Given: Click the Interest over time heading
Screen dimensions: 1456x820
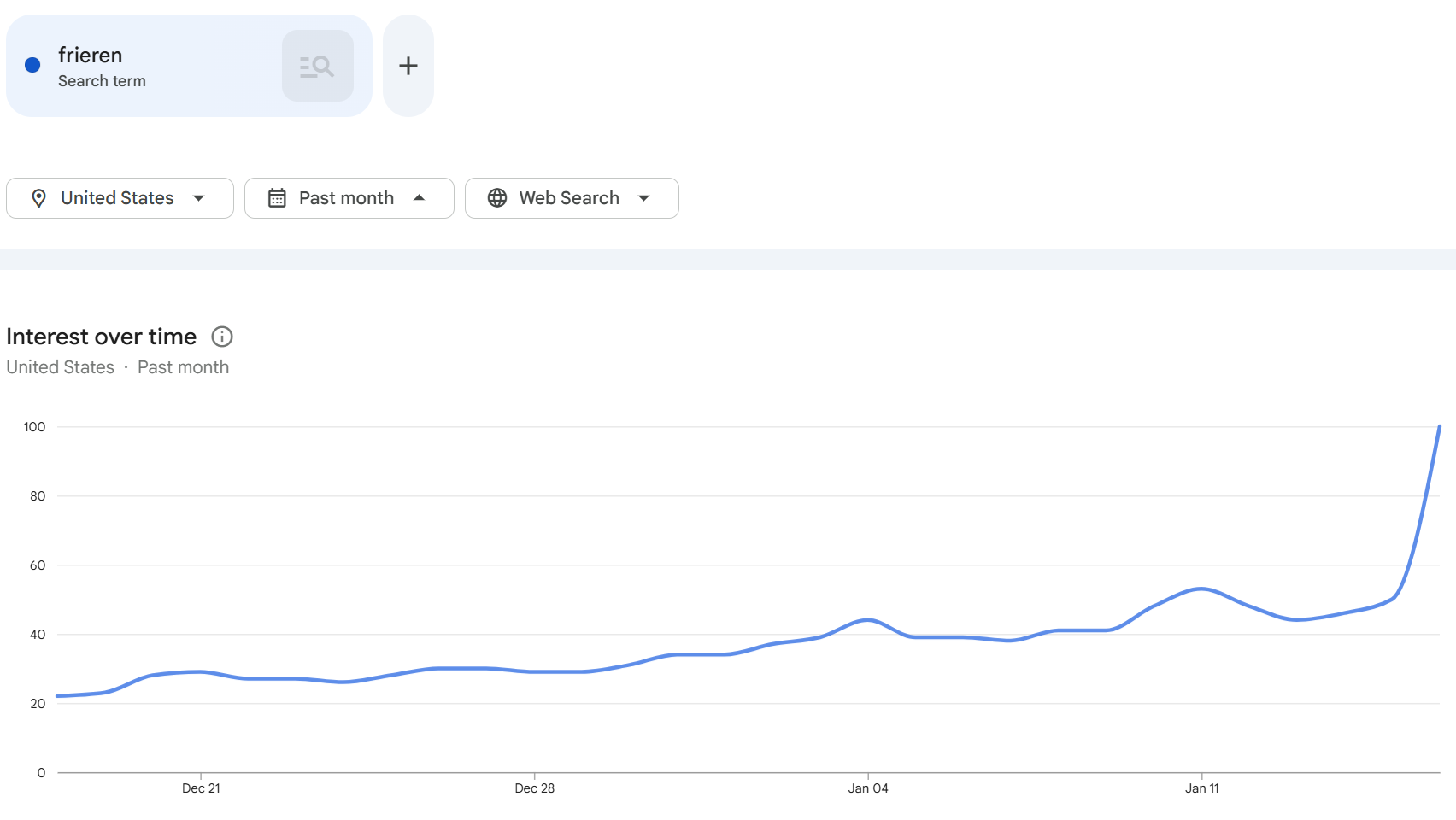Looking at the screenshot, I should click(102, 337).
